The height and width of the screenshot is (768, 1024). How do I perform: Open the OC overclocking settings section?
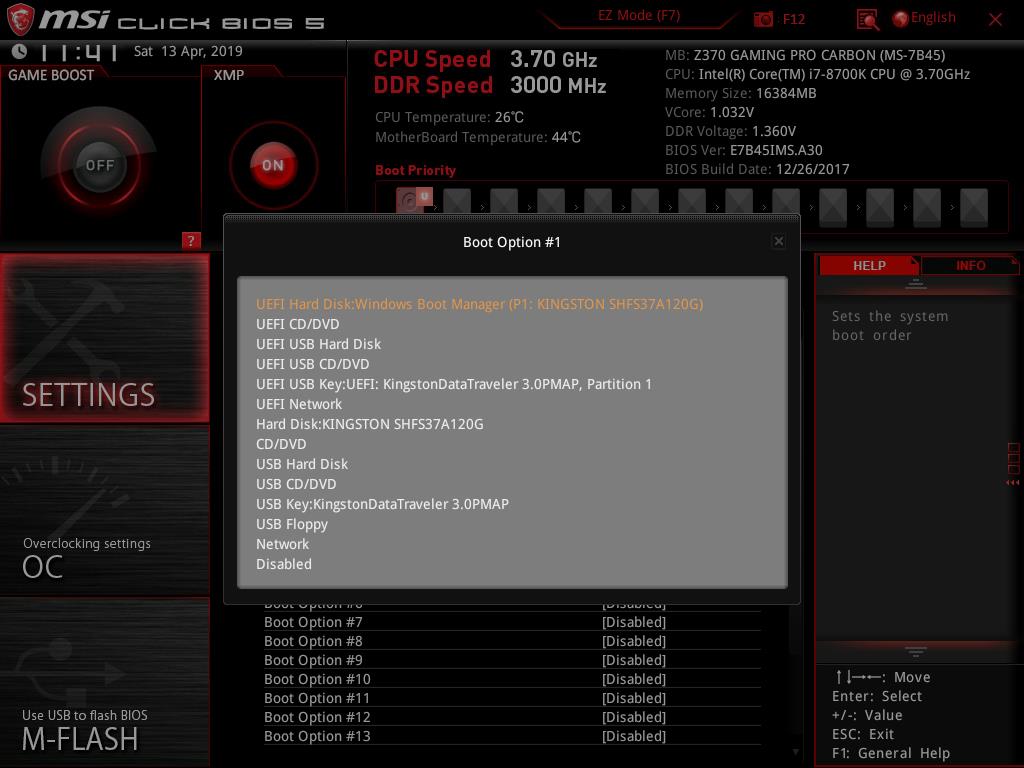[x=104, y=511]
